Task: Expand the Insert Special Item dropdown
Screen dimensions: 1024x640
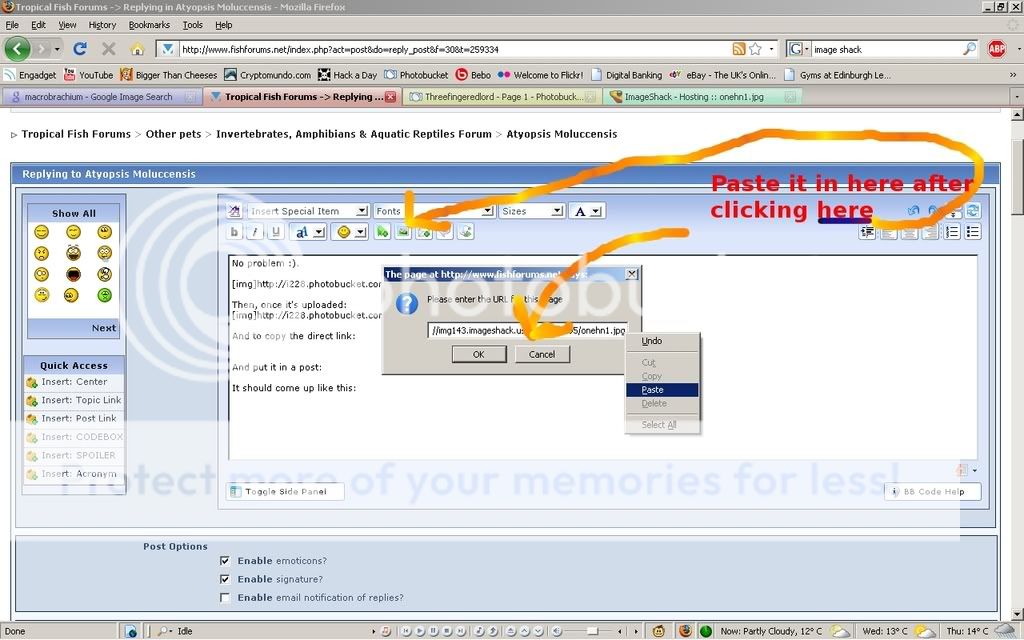Action: click(x=308, y=211)
